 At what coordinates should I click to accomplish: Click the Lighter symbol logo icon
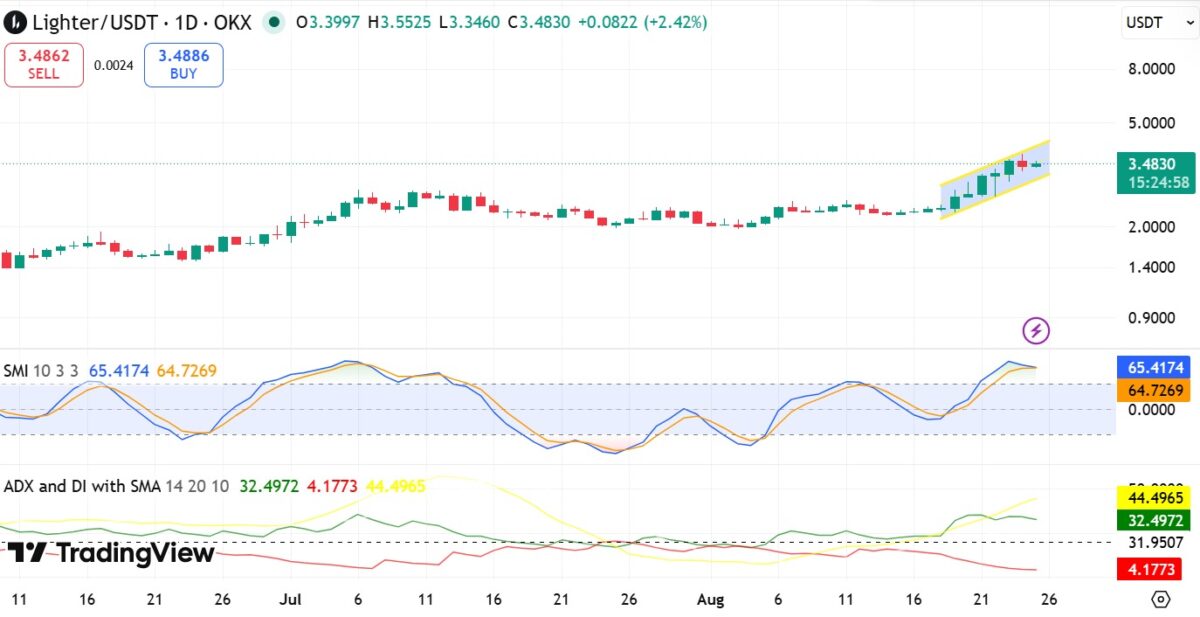click(15, 21)
